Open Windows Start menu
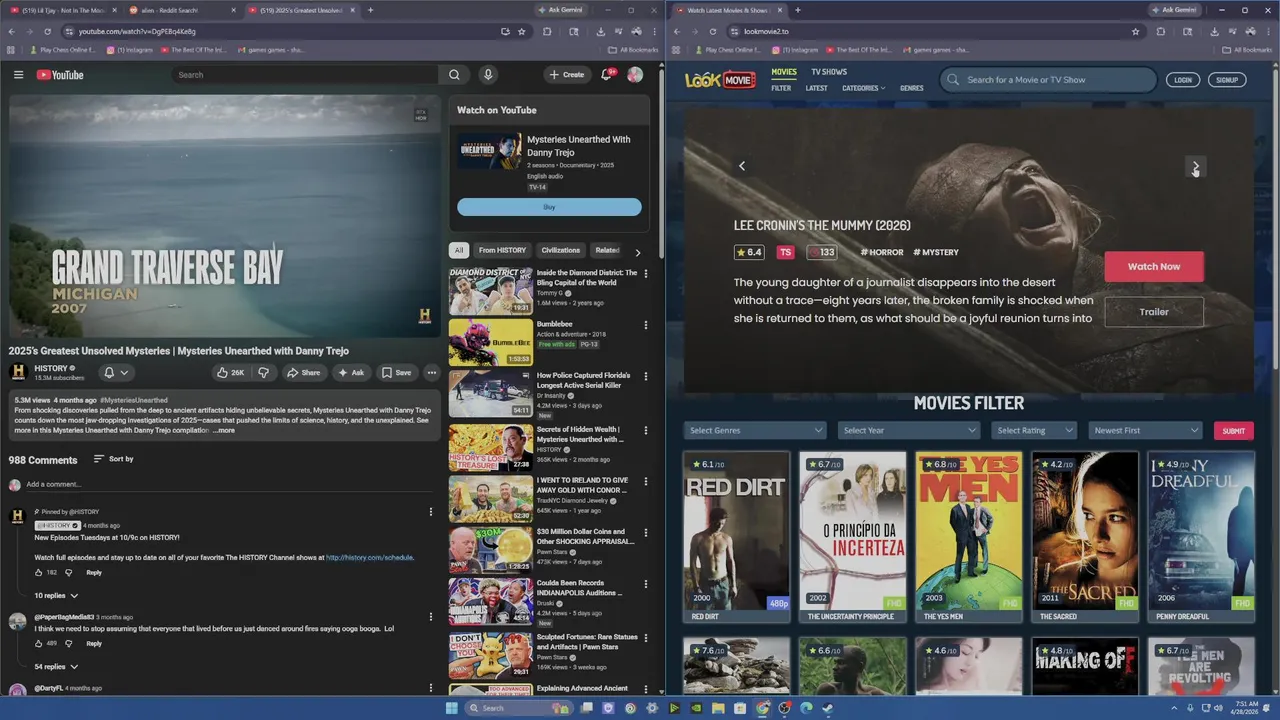 (x=451, y=708)
